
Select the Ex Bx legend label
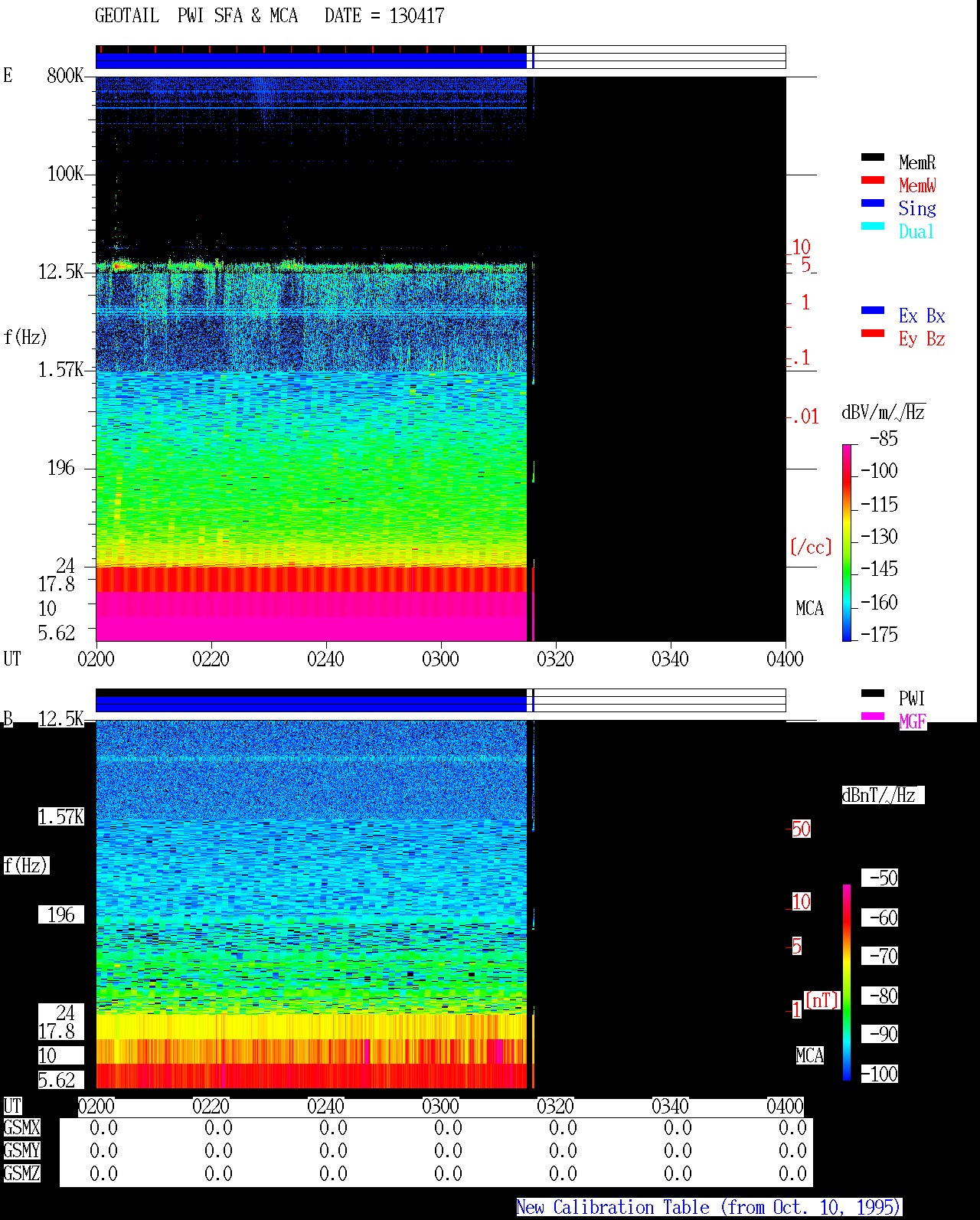click(x=922, y=316)
